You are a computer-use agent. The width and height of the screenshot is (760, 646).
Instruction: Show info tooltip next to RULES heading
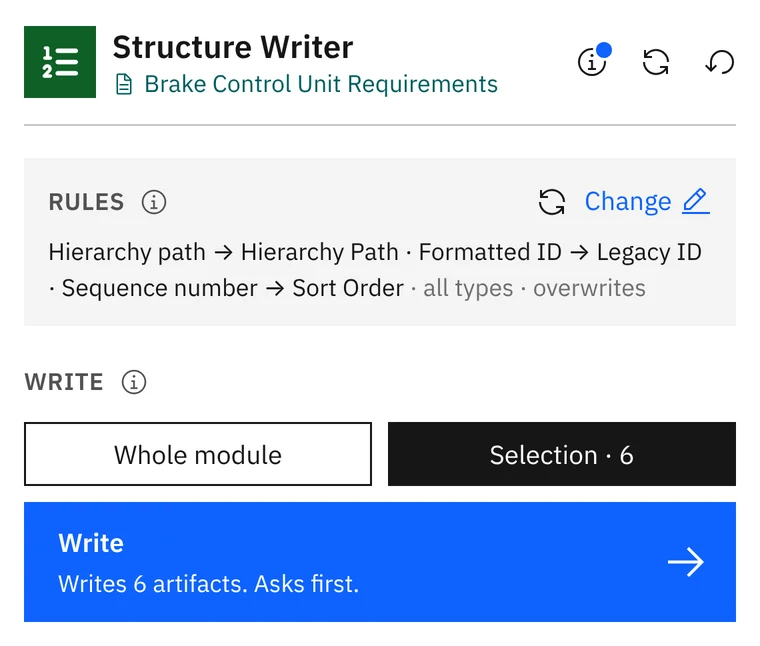pos(154,202)
